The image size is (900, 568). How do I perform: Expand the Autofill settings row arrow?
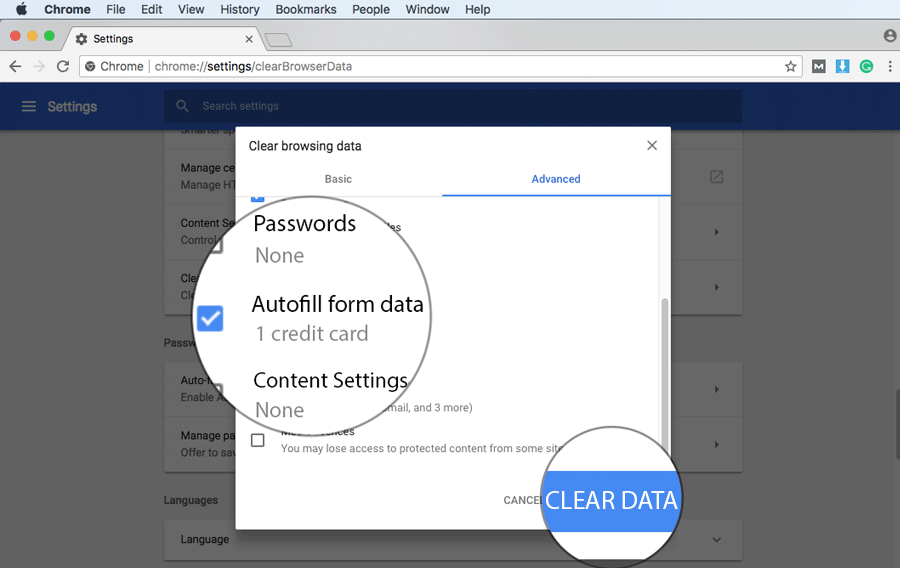[x=716, y=389]
